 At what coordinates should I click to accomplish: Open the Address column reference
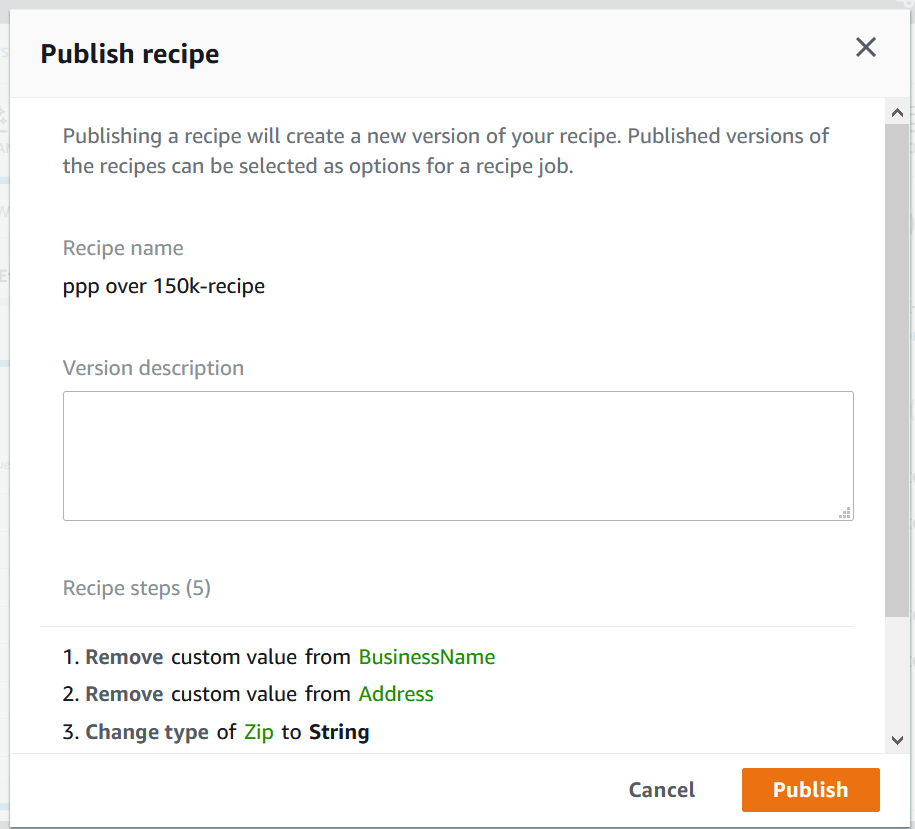396,694
